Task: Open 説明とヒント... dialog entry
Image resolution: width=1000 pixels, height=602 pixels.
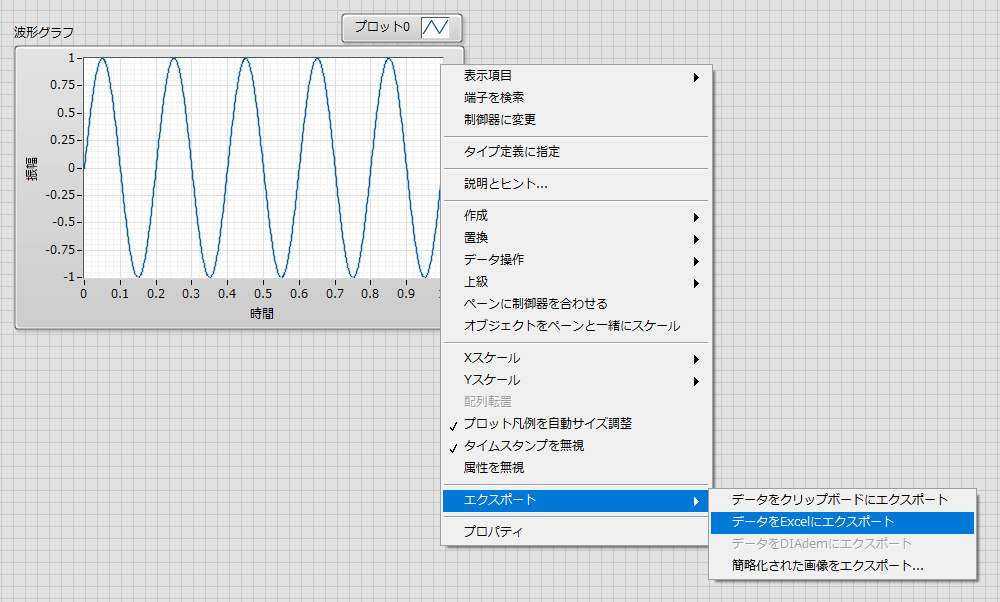Action: (576, 184)
